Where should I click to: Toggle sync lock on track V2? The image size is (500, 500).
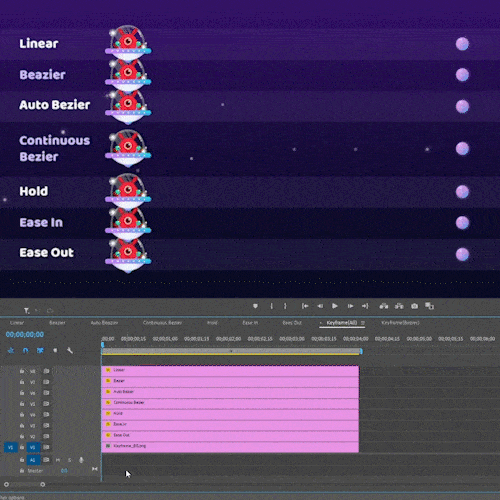coord(46,436)
